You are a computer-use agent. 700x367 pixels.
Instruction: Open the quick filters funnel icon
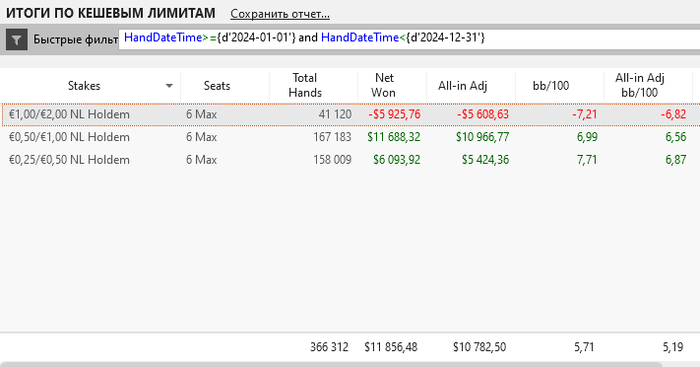tap(17, 40)
